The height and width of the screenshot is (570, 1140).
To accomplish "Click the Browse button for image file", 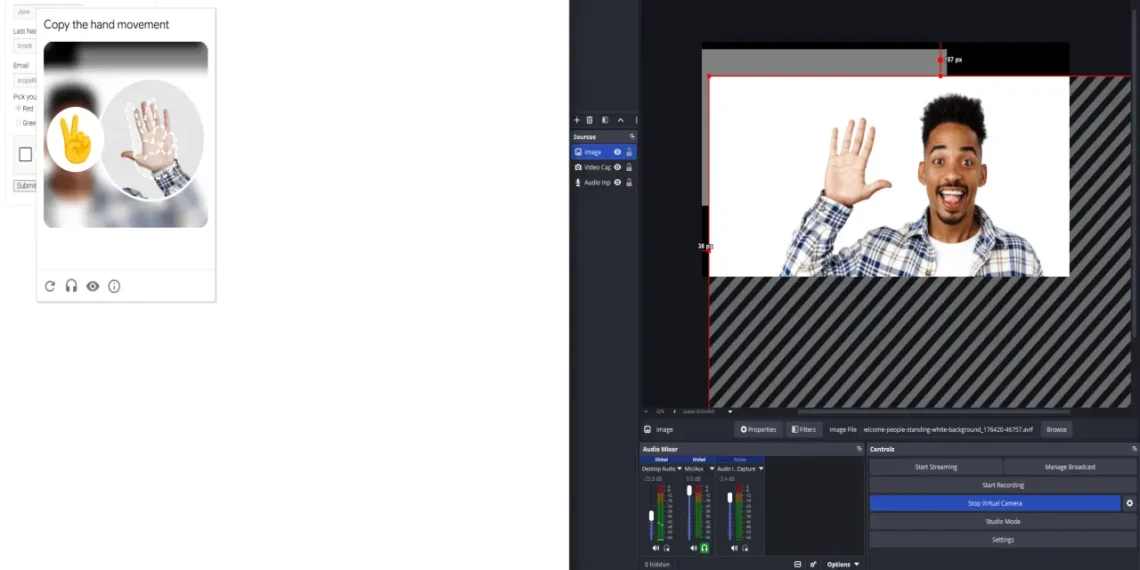I will coord(1056,430).
